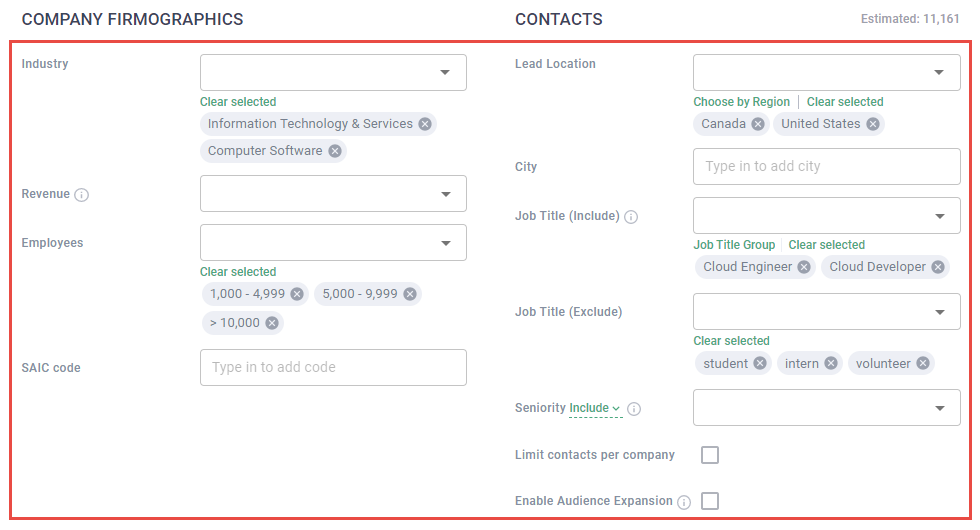
Task: Open the Job Title Group link
Action: (x=734, y=245)
